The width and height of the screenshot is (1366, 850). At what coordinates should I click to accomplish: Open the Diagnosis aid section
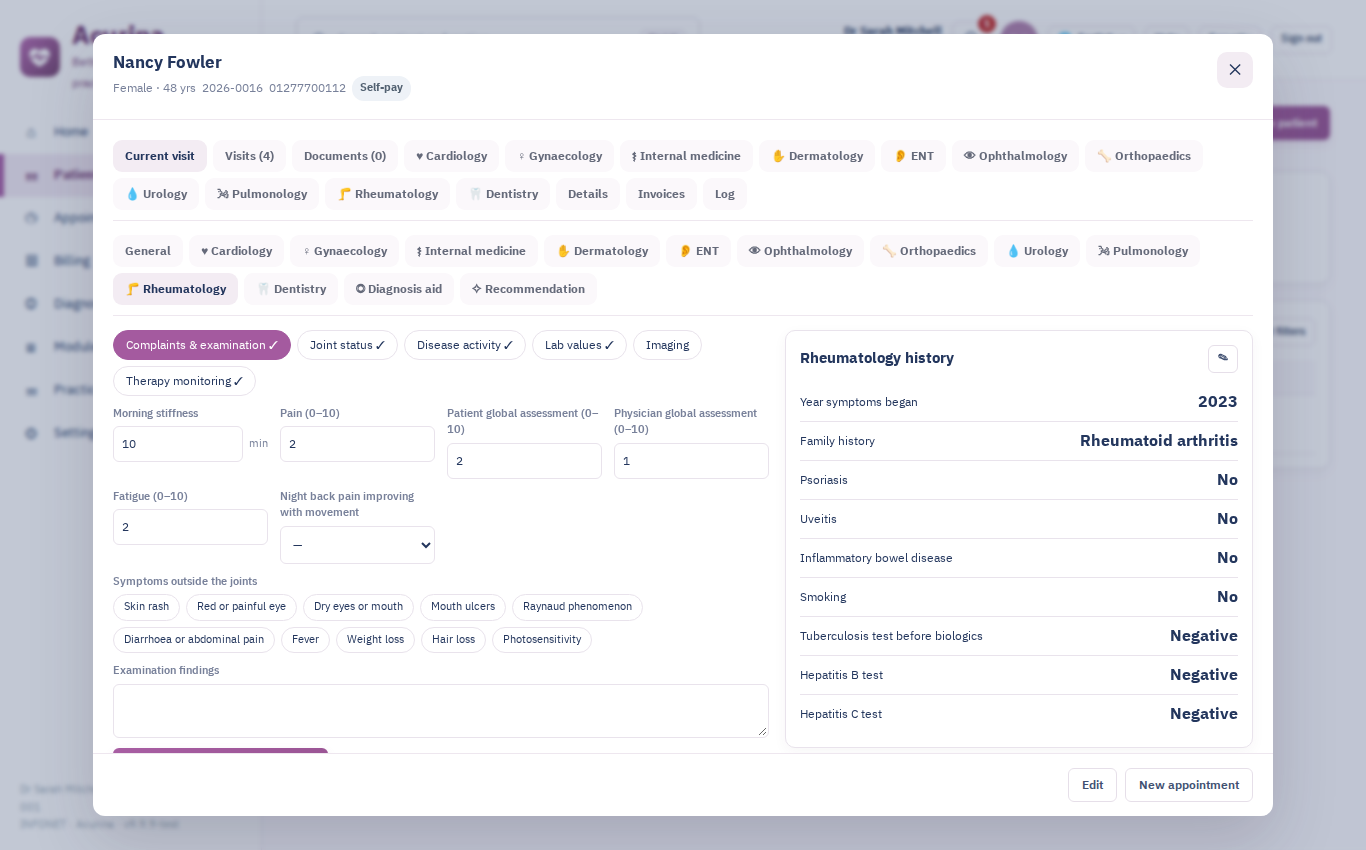pos(399,289)
